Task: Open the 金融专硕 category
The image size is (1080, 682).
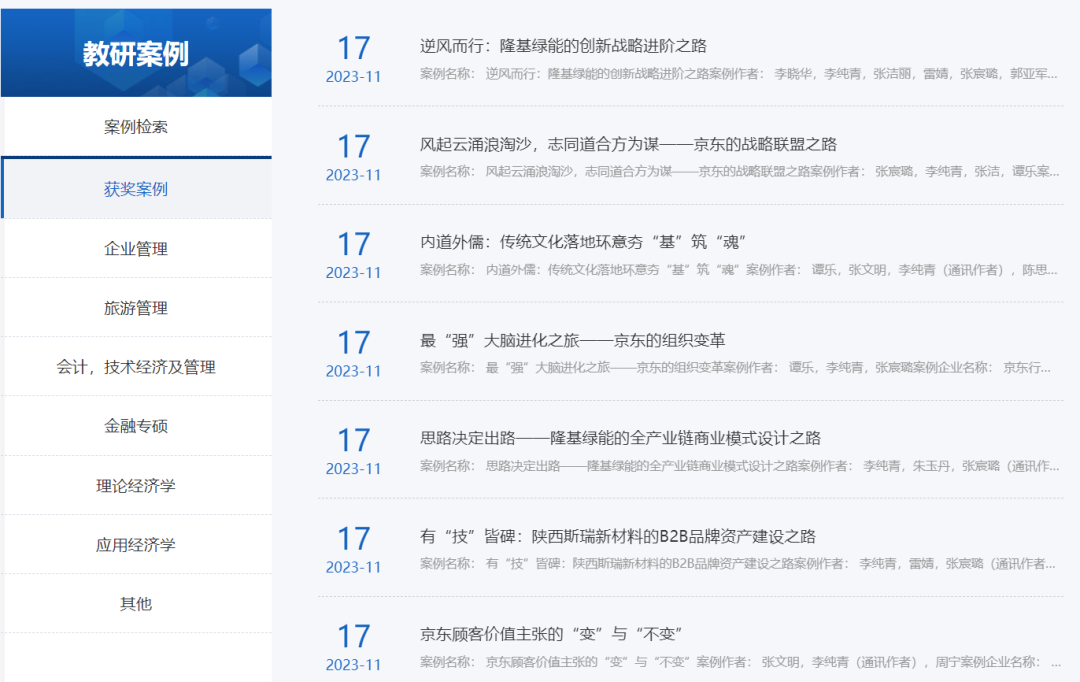Action: pos(136,426)
